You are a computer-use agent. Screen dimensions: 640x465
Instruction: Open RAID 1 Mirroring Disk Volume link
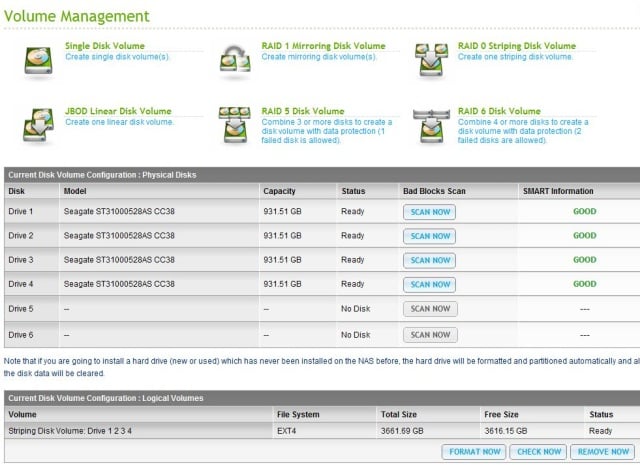click(x=323, y=46)
